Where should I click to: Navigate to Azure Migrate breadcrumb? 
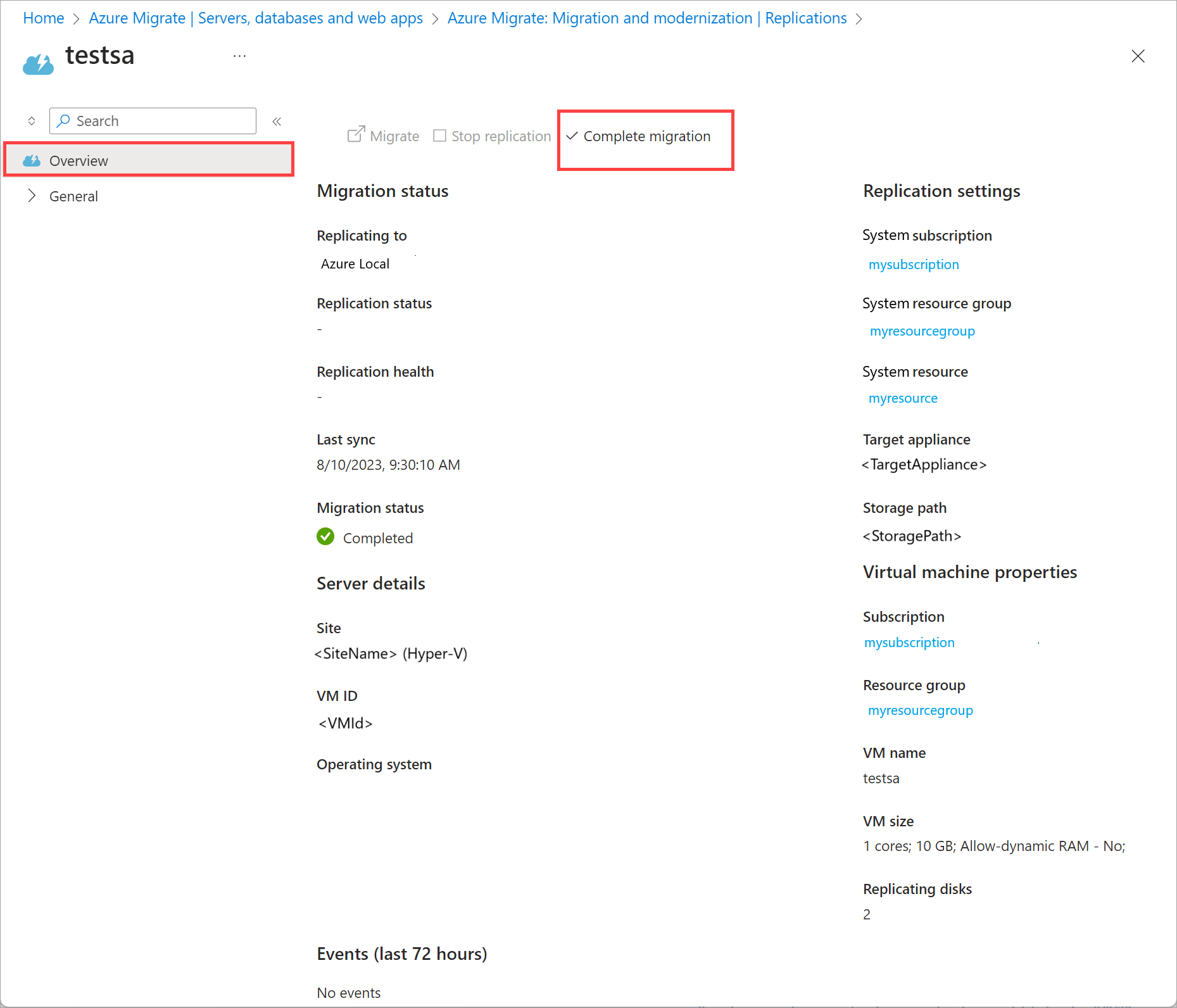(x=255, y=18)
